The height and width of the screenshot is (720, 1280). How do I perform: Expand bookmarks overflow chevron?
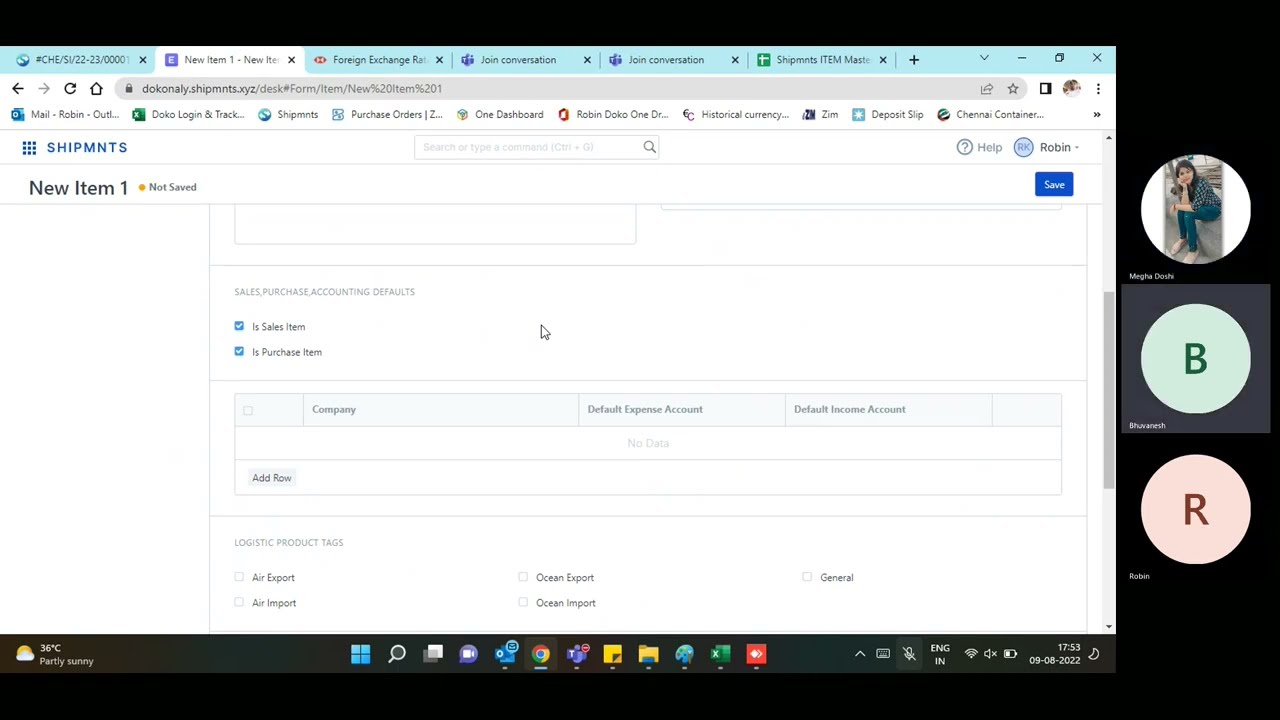[1097, 115]
